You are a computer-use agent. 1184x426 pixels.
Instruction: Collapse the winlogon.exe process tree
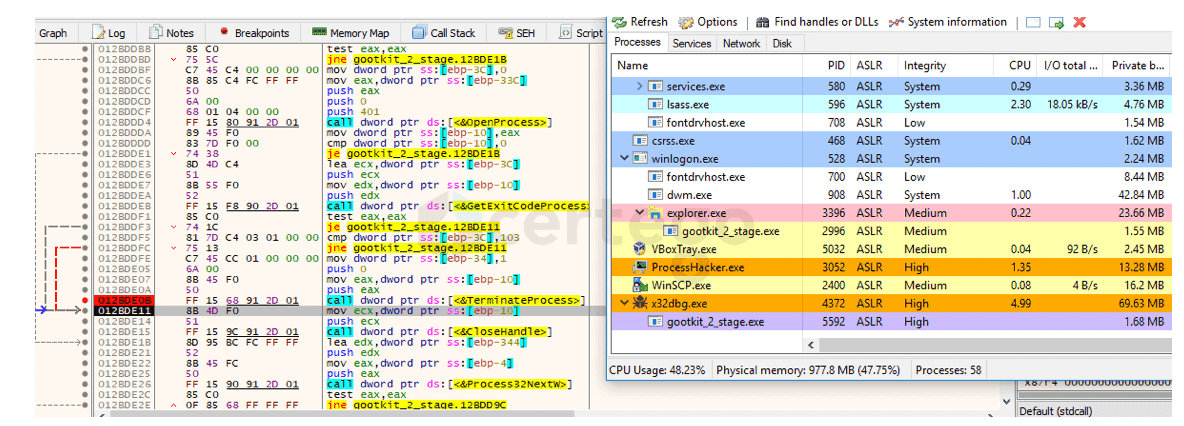624,159
